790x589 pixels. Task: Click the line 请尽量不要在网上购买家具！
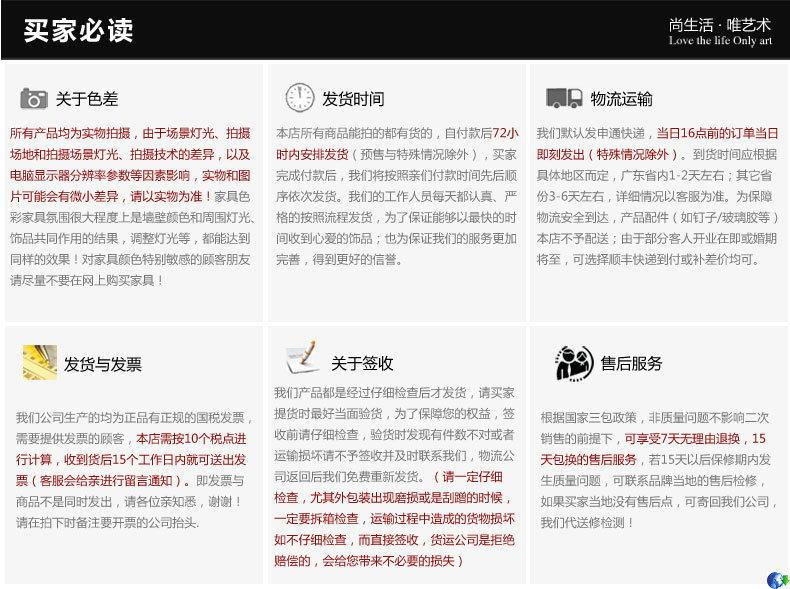click(x=87, y=280)
